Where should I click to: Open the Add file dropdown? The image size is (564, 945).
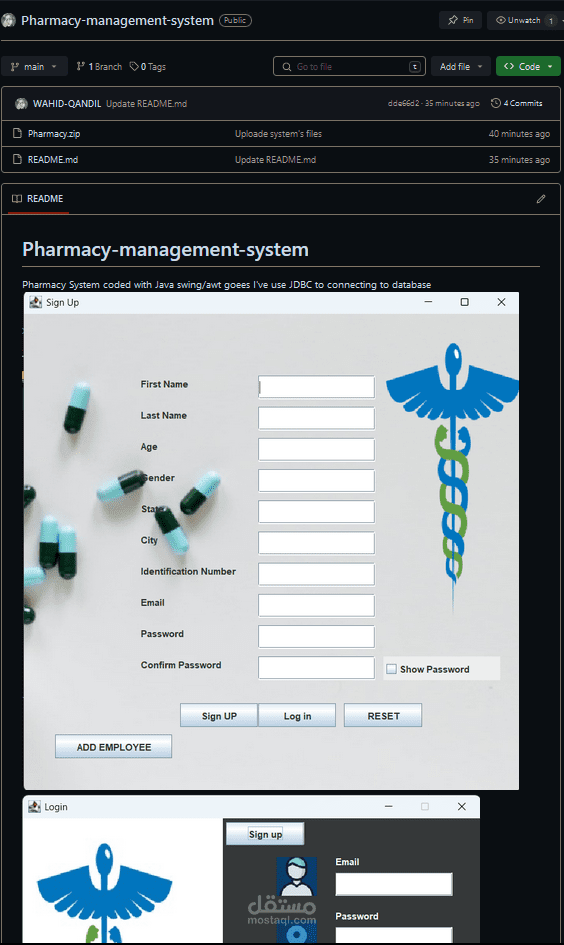click(x=461, y=66)
